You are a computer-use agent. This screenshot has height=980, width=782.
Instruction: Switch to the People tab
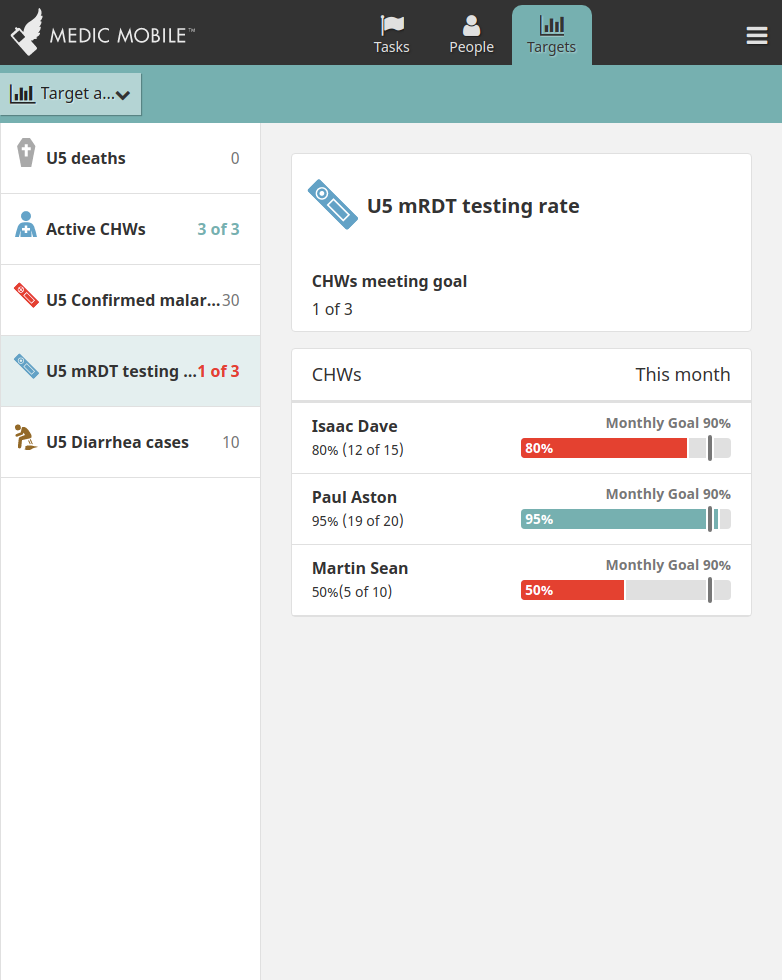[471, 35]
